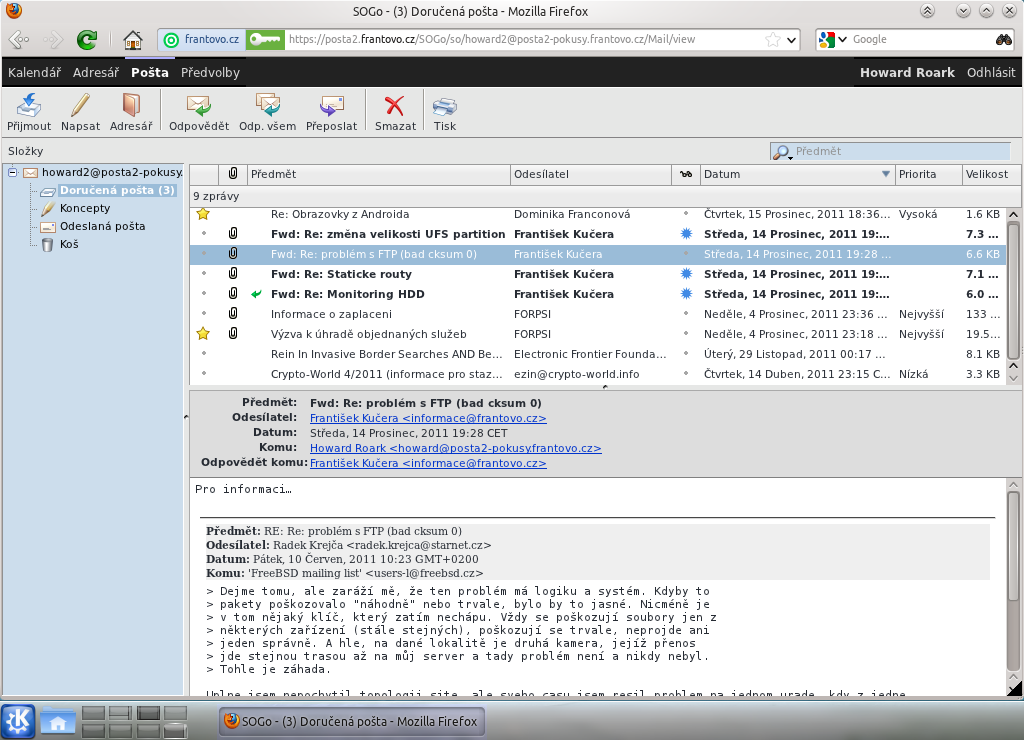Open the URL history dropdown arrow
This screenshot has width=1024, height=740.
[792, 40]
